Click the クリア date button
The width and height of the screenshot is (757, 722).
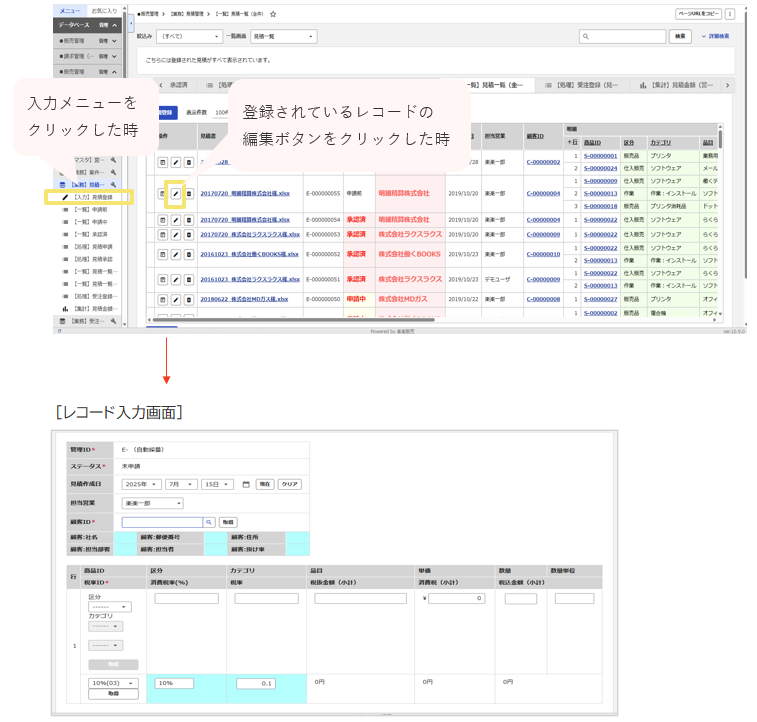point(290,484)
